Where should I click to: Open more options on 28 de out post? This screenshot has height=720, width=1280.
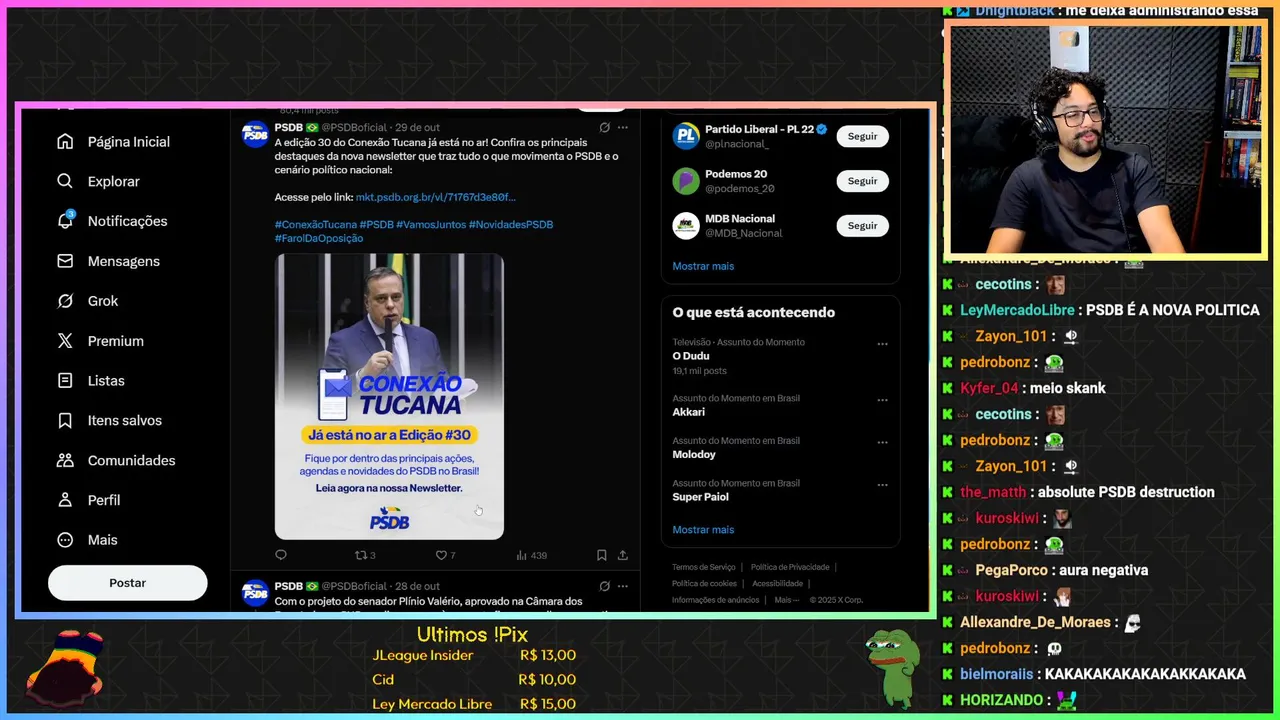[623, 586]
